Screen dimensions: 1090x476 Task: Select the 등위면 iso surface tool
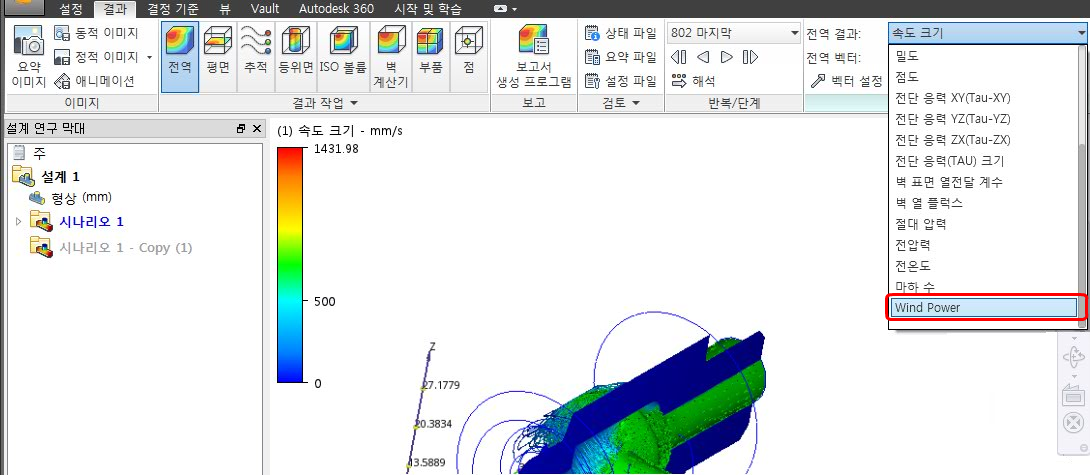click(296, 56)
